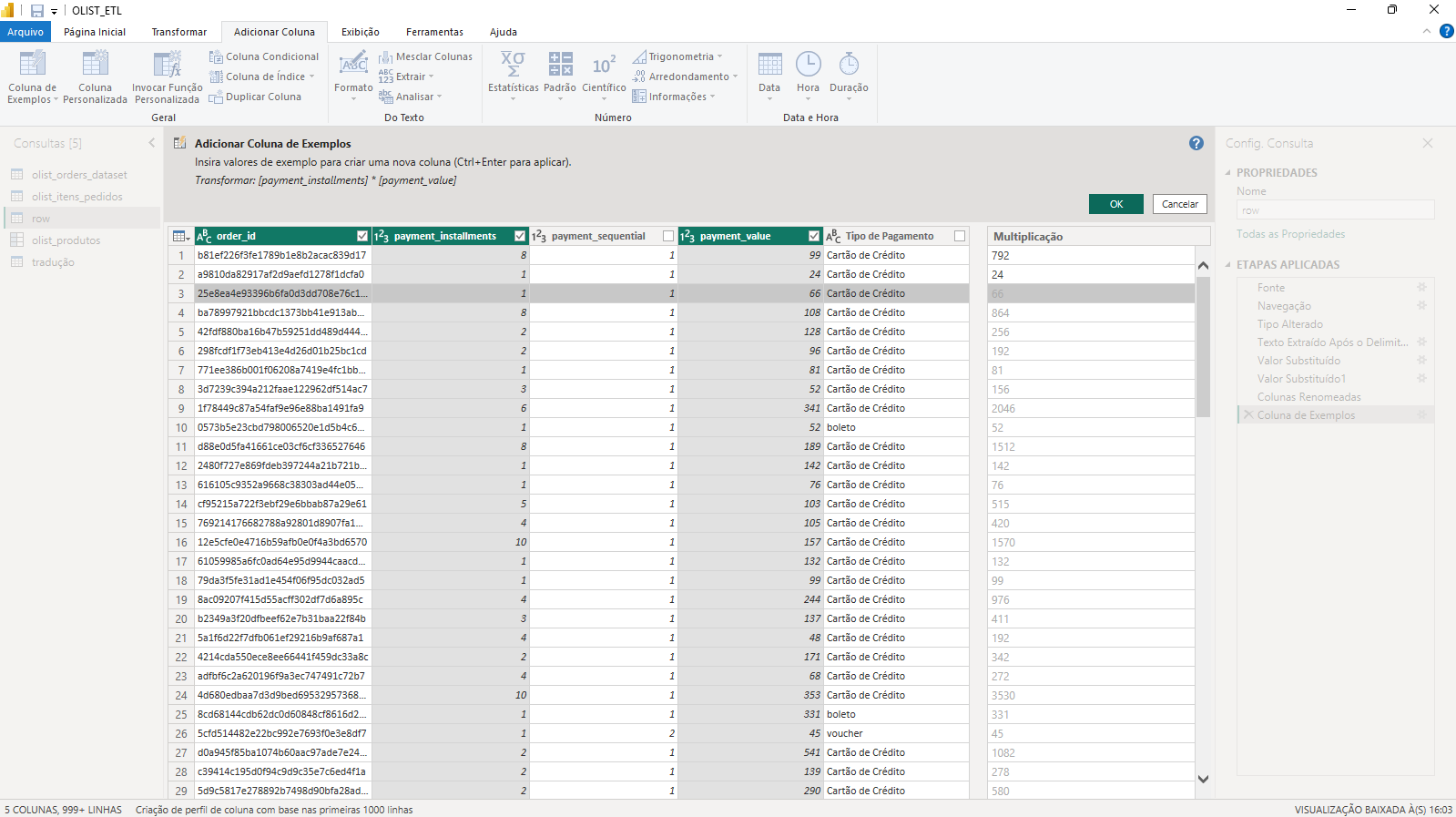
Task: Select the olist_produtos query
Action: pos(66,240)
